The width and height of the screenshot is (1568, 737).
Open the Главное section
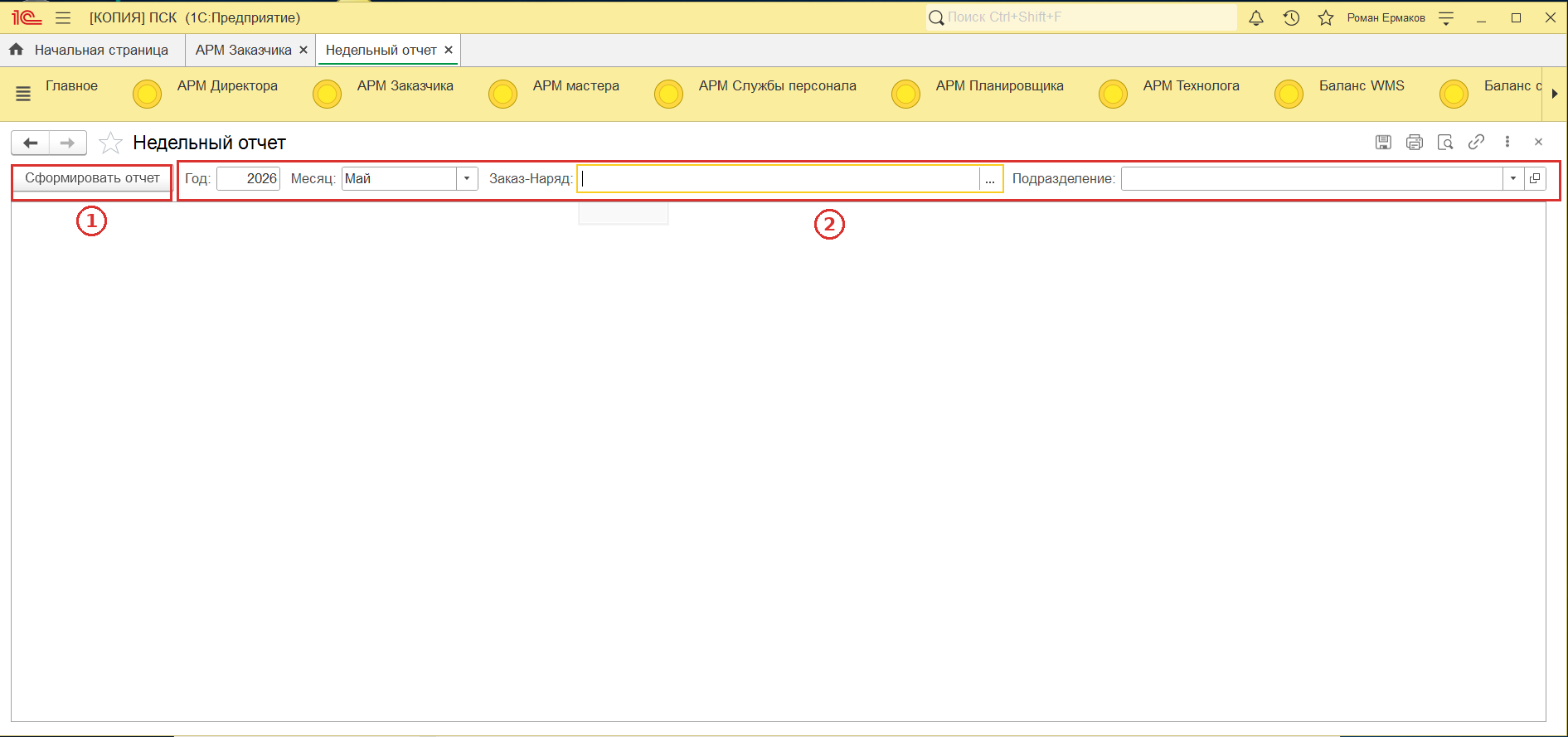[x=71, y=85]
